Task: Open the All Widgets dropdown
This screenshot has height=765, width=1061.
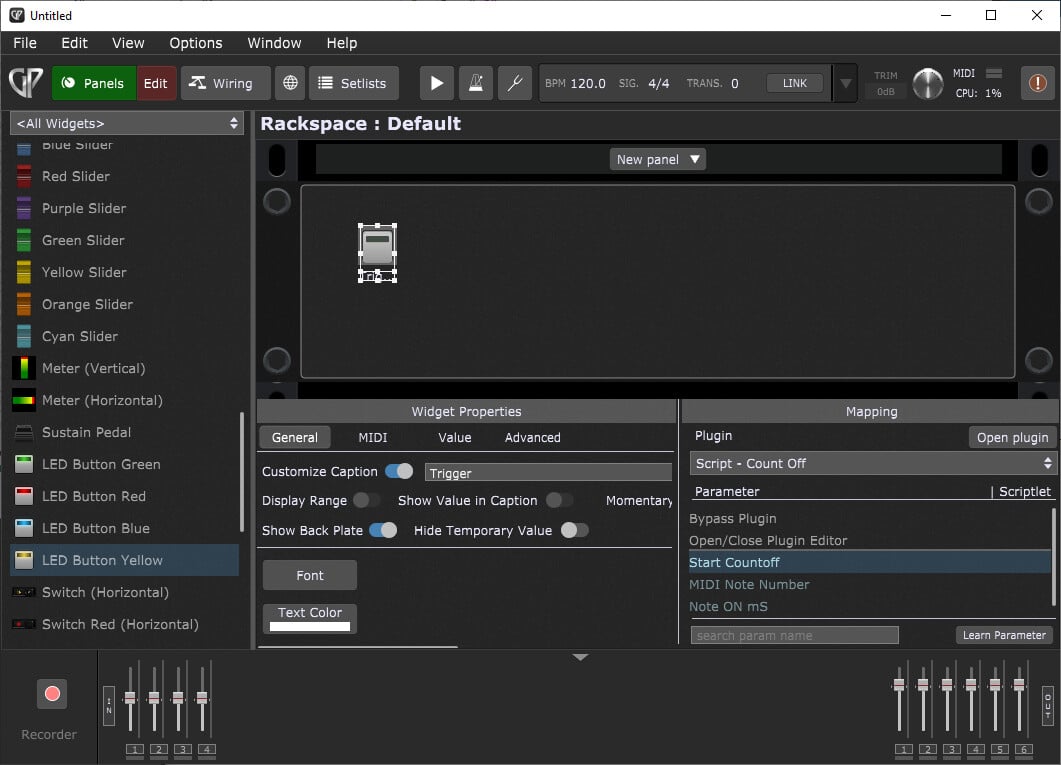Action: coord(128,123)
